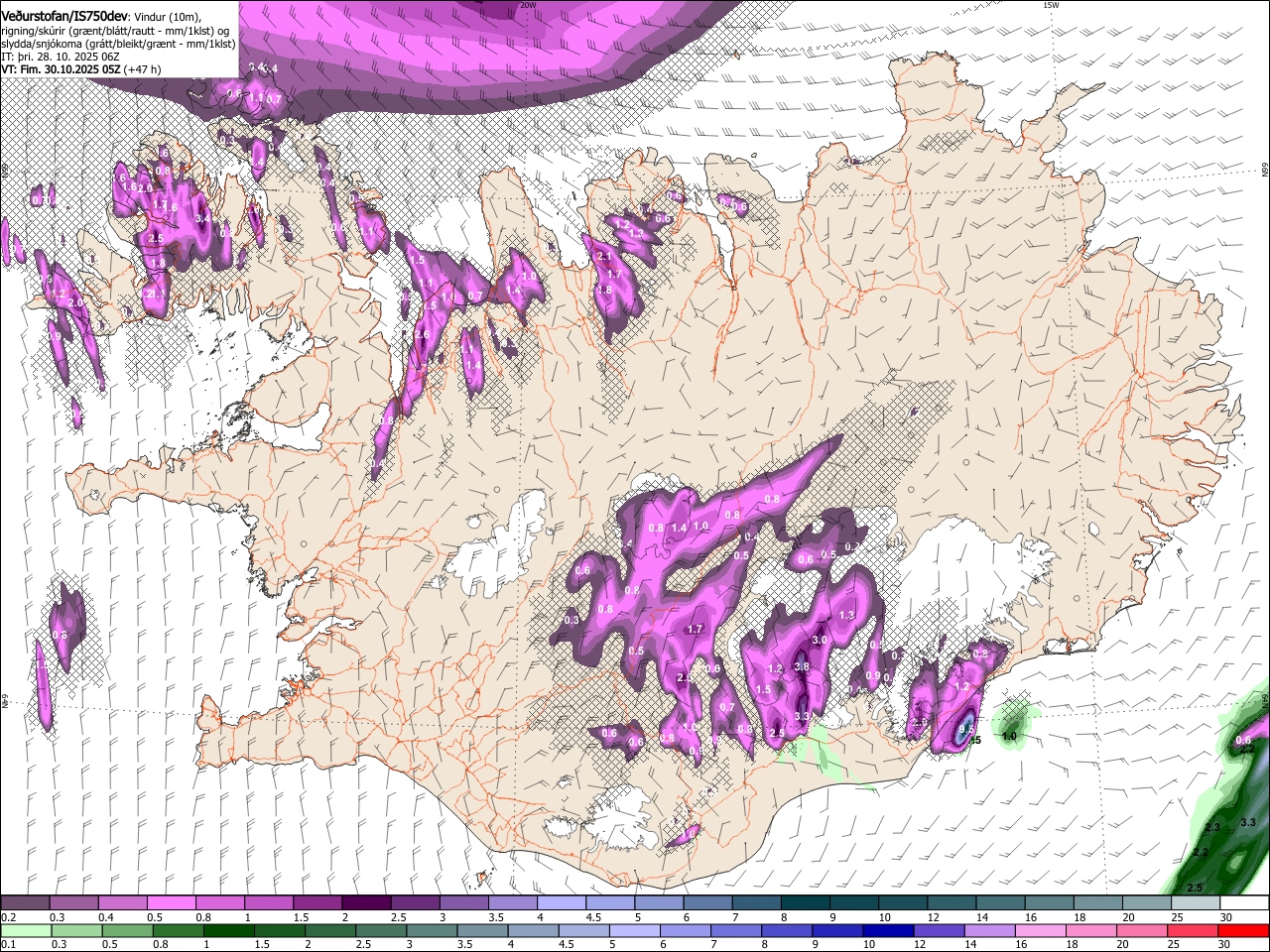
Task: Click the '3.0' snowfall value on the map
Action: (x=820, y=641)
